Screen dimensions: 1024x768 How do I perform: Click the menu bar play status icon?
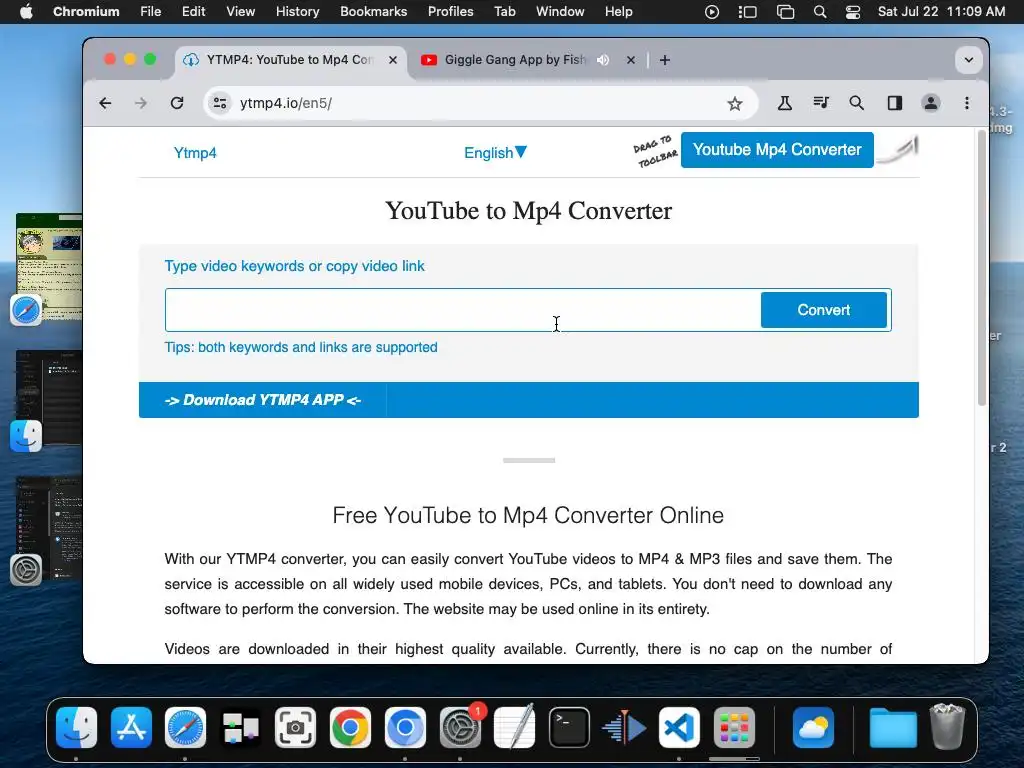[712, 12]
